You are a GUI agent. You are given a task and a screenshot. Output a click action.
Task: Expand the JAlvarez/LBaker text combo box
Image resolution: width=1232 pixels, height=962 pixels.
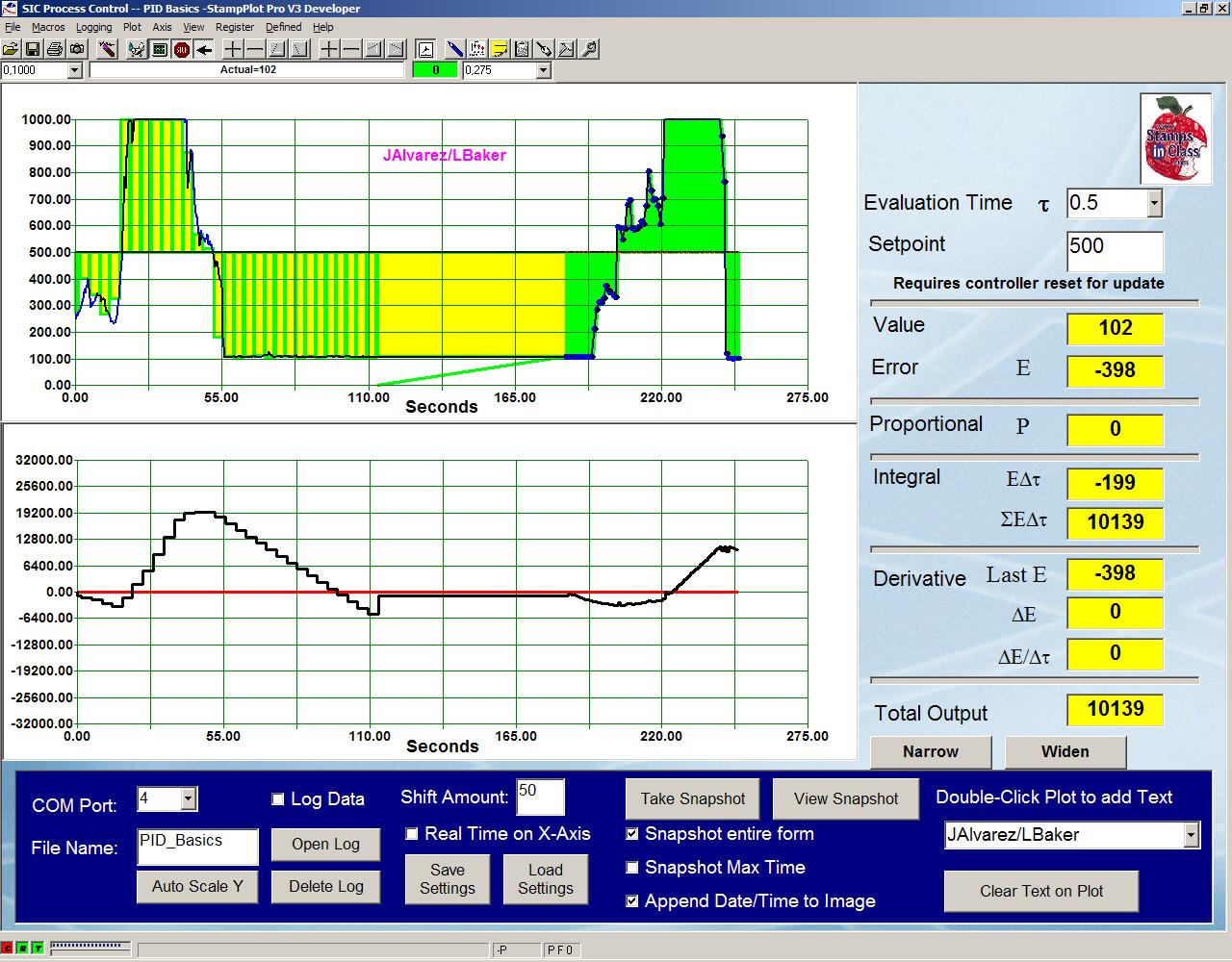tap(1191, 835)
